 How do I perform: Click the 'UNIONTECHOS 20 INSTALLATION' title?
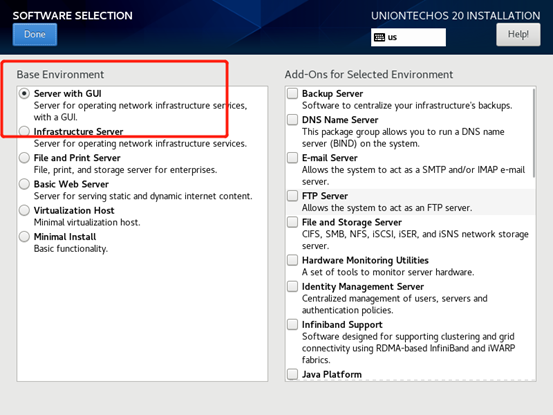coord(455,16)
